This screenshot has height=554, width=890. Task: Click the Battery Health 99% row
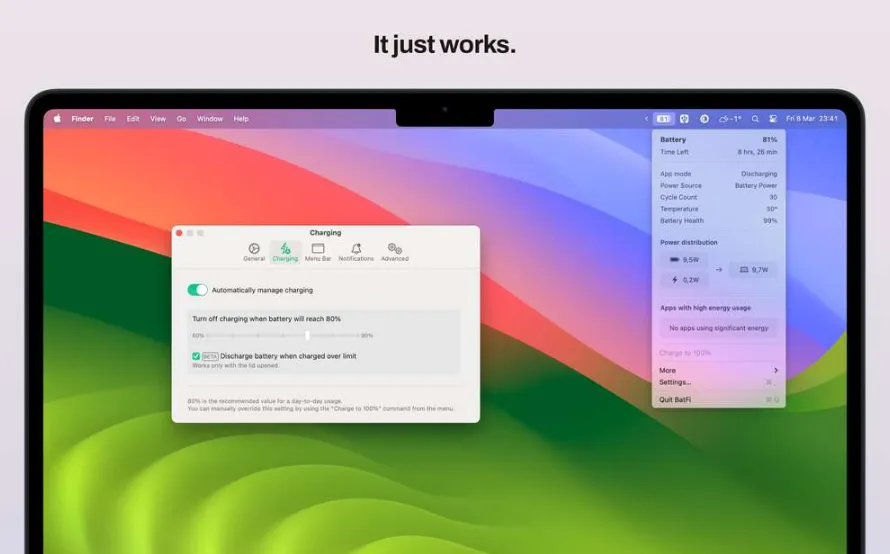click(718, 221)
